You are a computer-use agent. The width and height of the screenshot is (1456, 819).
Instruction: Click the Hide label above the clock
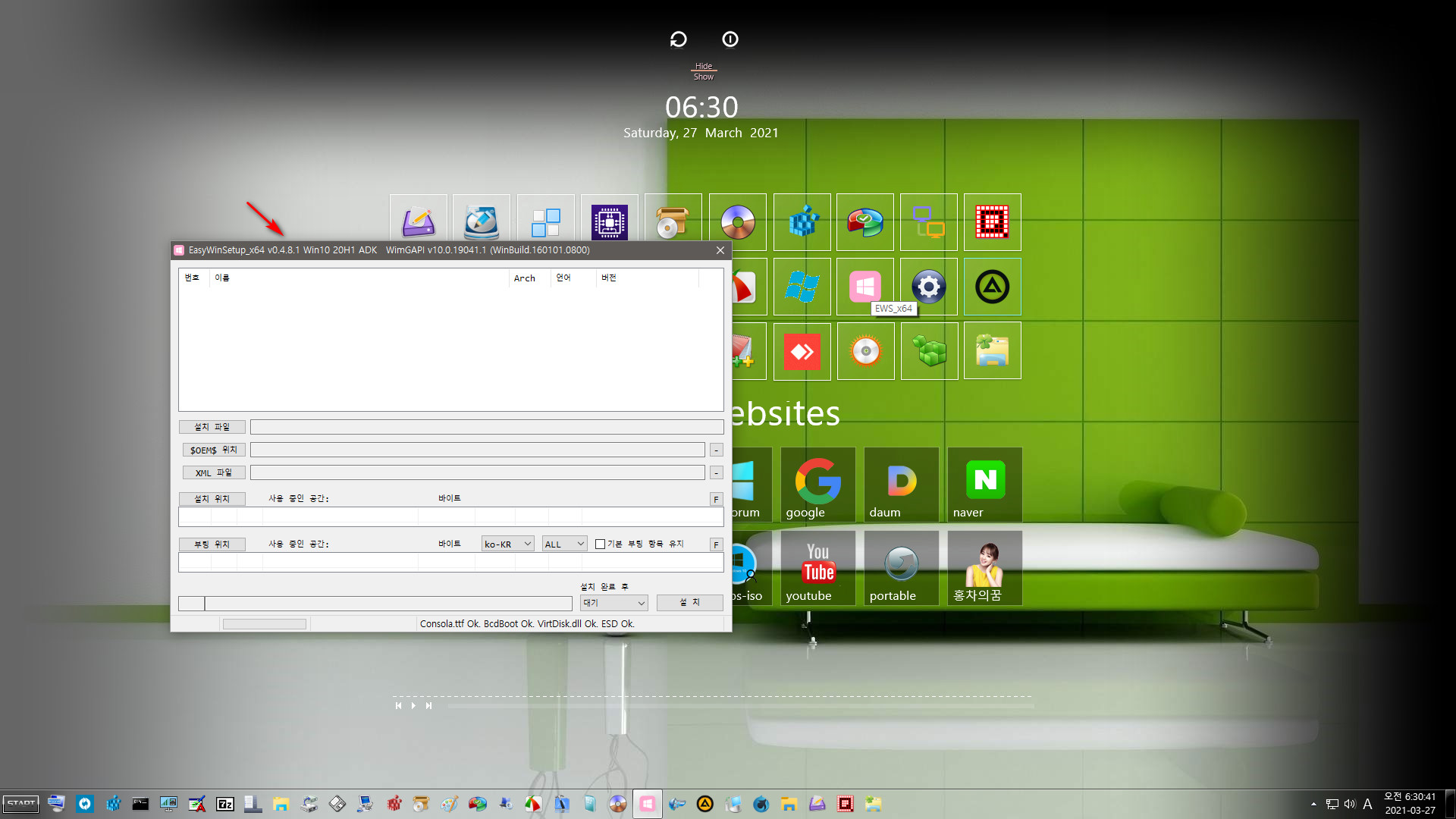[704, 66]
